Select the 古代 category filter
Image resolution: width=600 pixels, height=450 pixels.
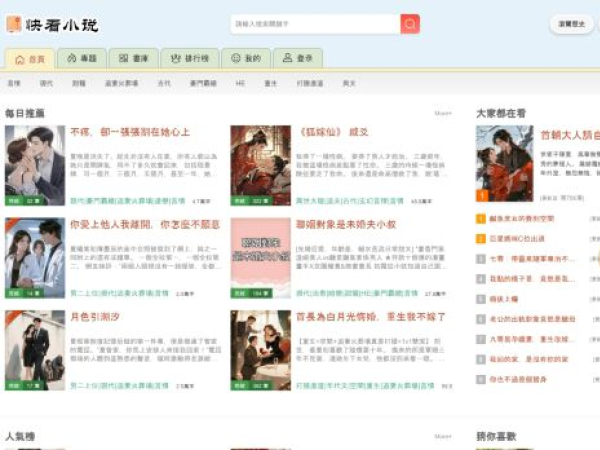(164, 83)
